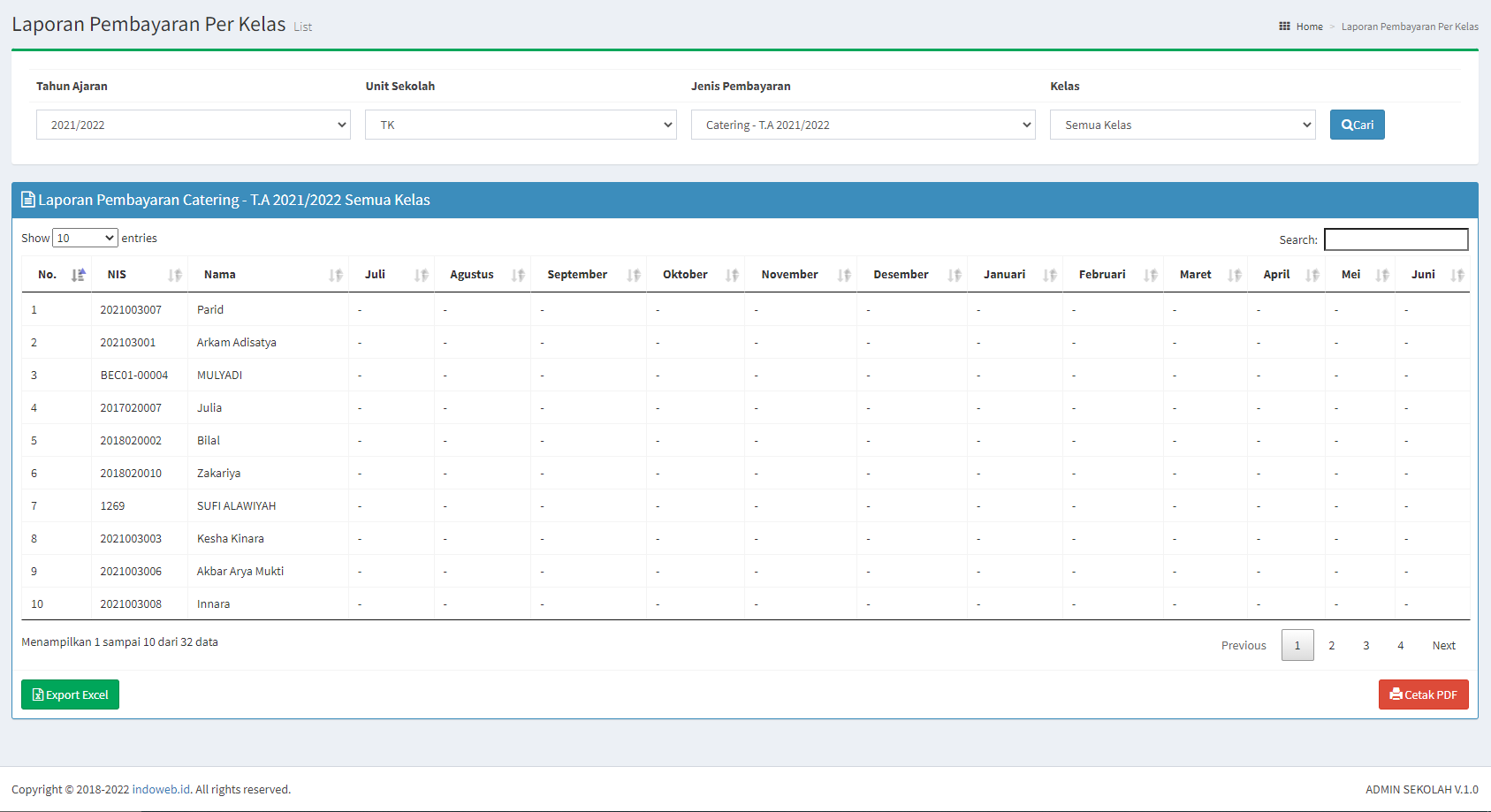Go to pagination page 2
This screenshot has height=812, width=1491.
1332,645
